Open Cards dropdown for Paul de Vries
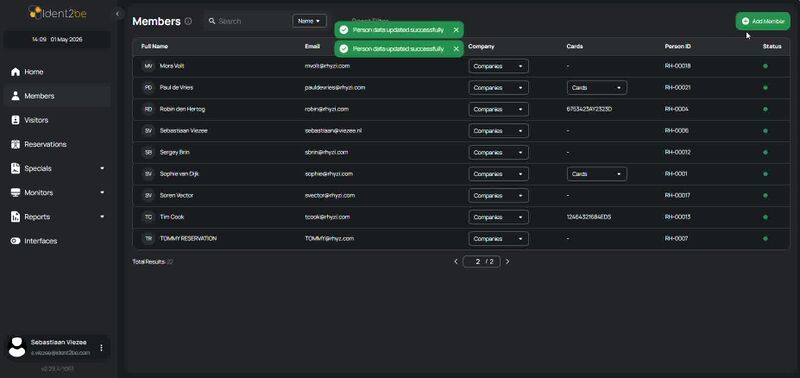The image size is (800, 378). pyautogui.click(x=597, y=88)
